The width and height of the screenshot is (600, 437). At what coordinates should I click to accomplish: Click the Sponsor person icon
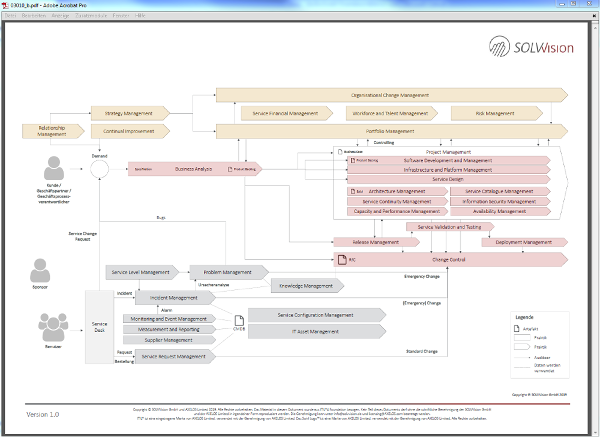(x=41, y=270)
